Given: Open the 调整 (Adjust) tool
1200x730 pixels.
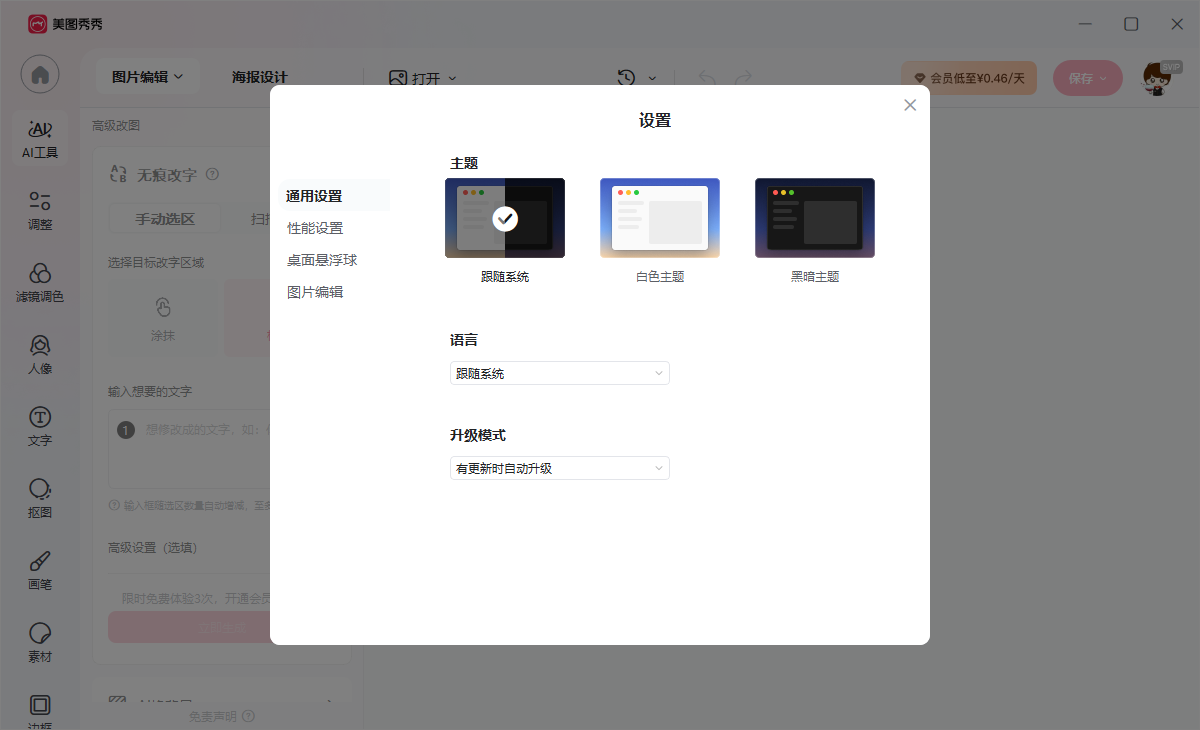Looking at the screenshot, I should pyautogui.click(x=39, y=208).
